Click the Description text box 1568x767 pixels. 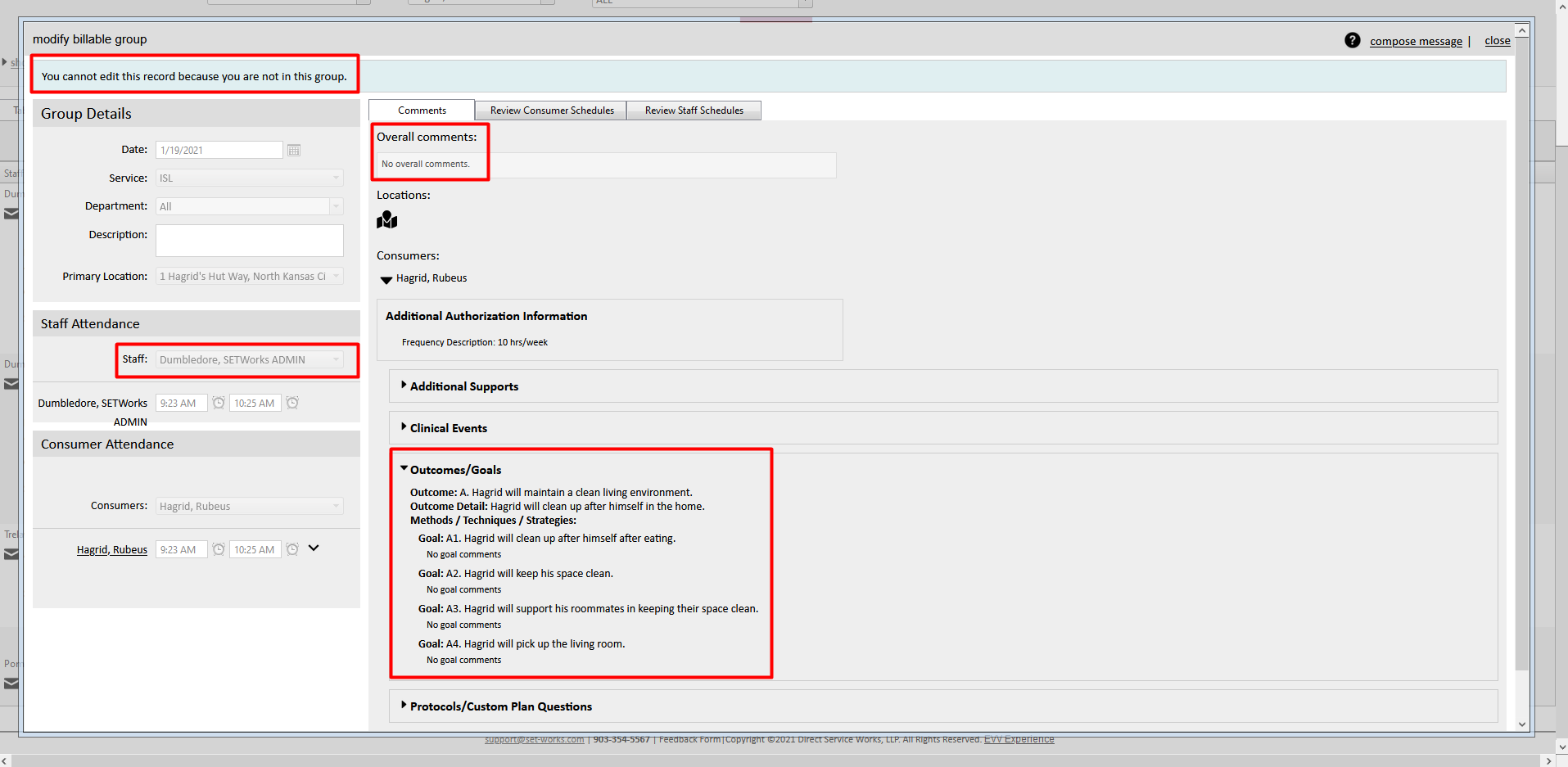point(250,241)
